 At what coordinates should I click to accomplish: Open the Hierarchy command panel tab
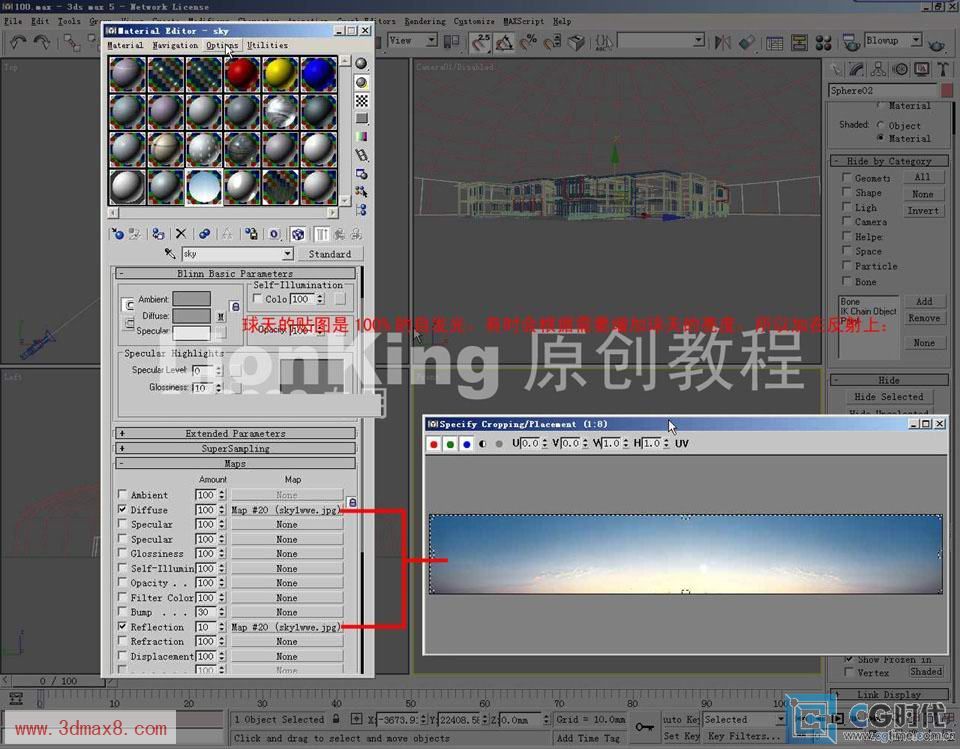pyautogui.click(x=878, y=69)
